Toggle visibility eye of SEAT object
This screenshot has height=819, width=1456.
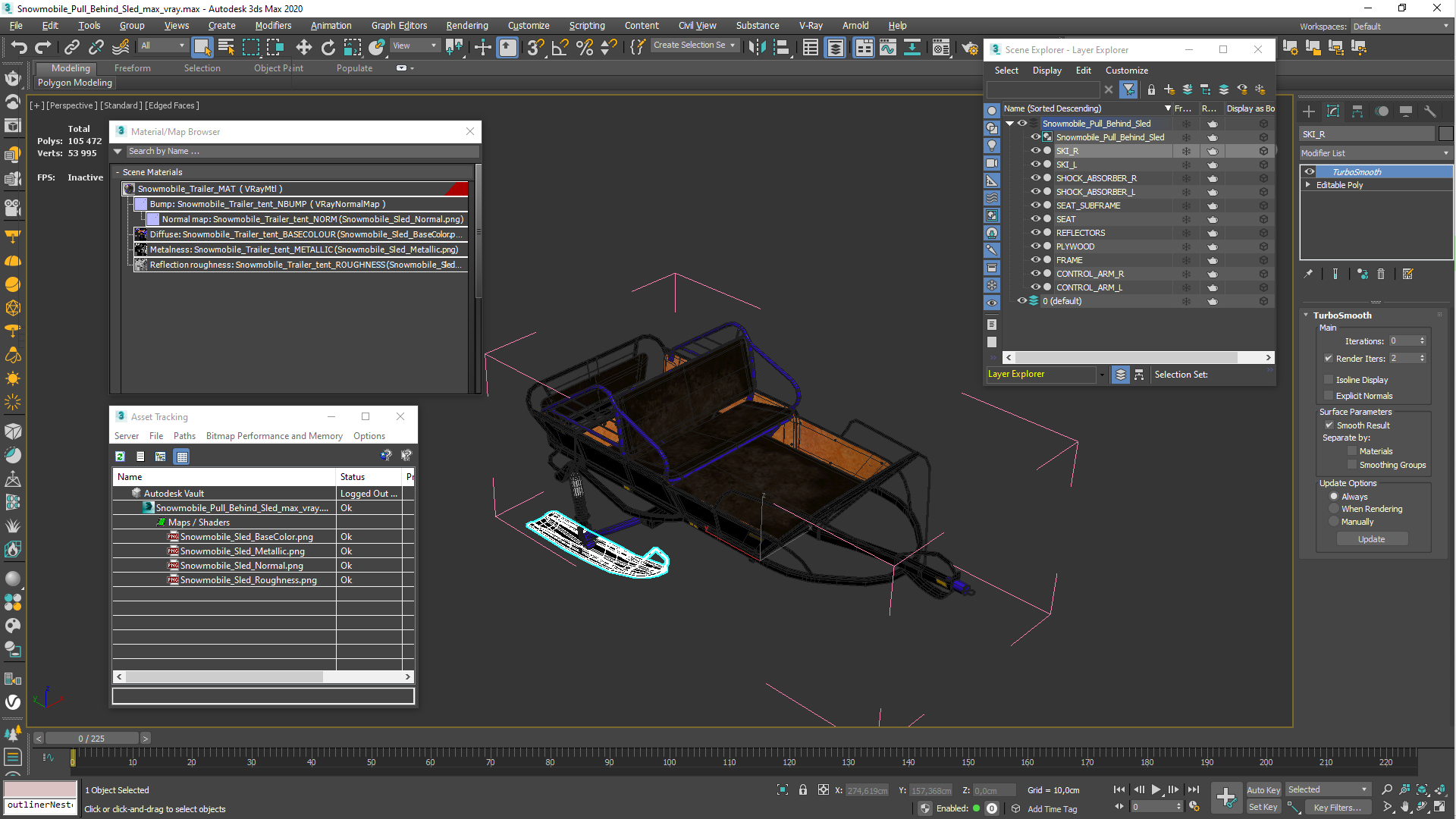[1035, 219]
